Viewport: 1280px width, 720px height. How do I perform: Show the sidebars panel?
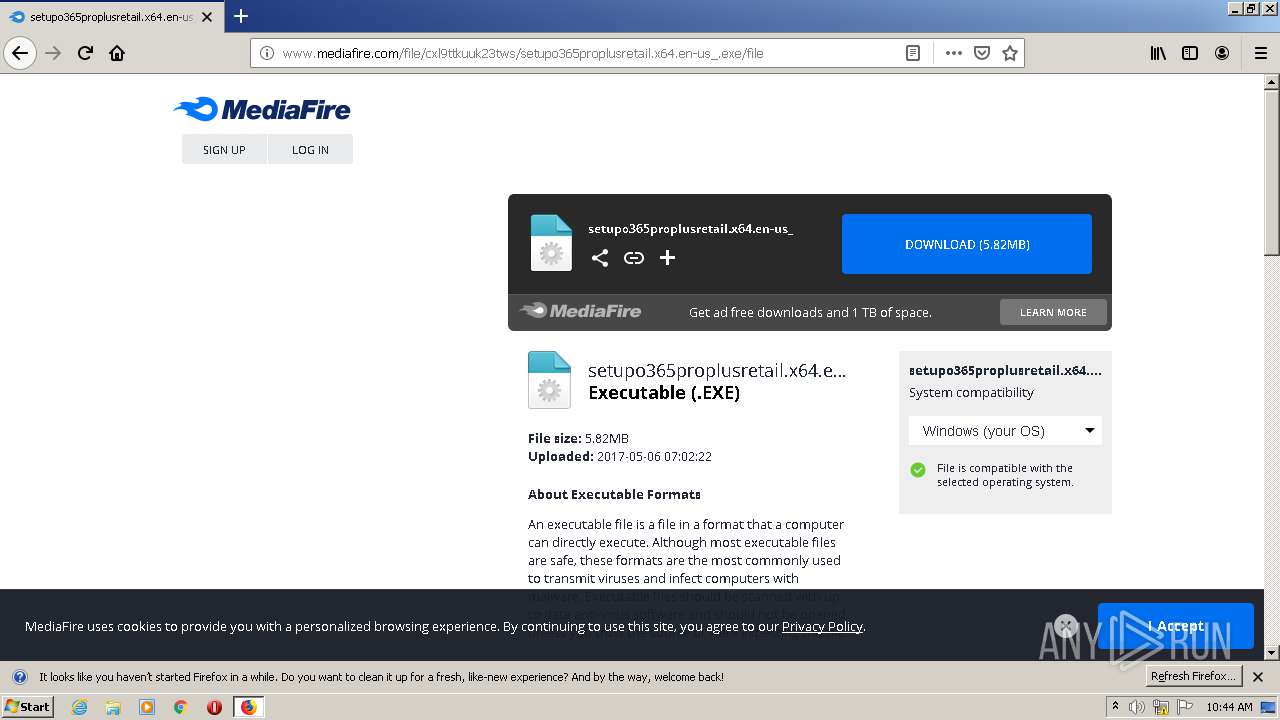[1190, 53]
